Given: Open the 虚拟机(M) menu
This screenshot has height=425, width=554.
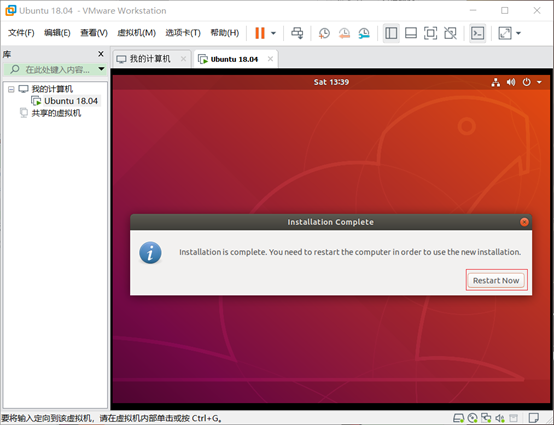Looking at the screenshot, I should point(136,33).
